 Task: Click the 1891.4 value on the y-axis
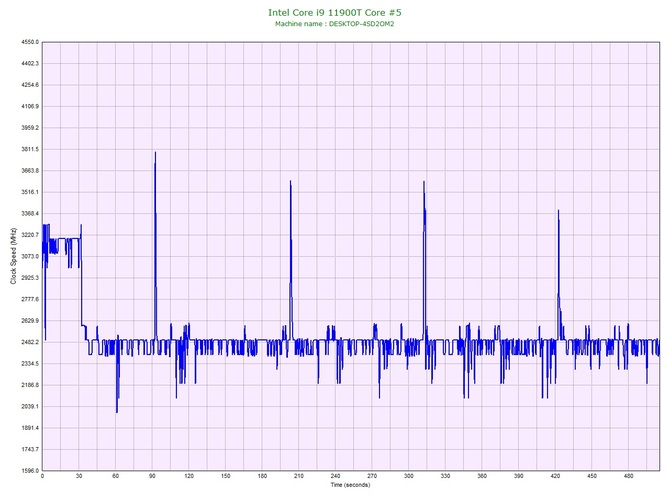coord(30,428)
